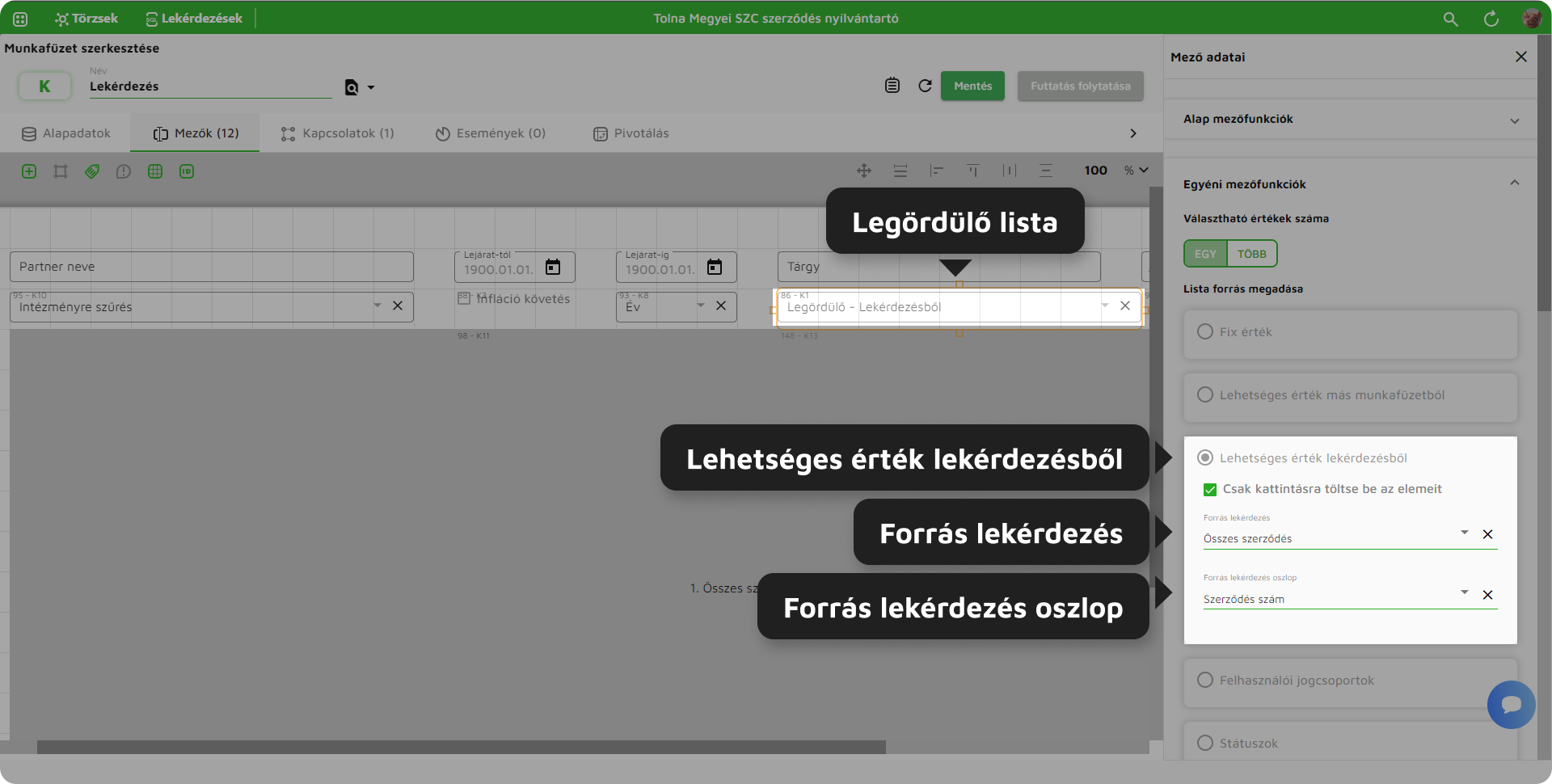Click the green K workbook badge
This screenshot has width=1552, height=784.
pos(44,86)
